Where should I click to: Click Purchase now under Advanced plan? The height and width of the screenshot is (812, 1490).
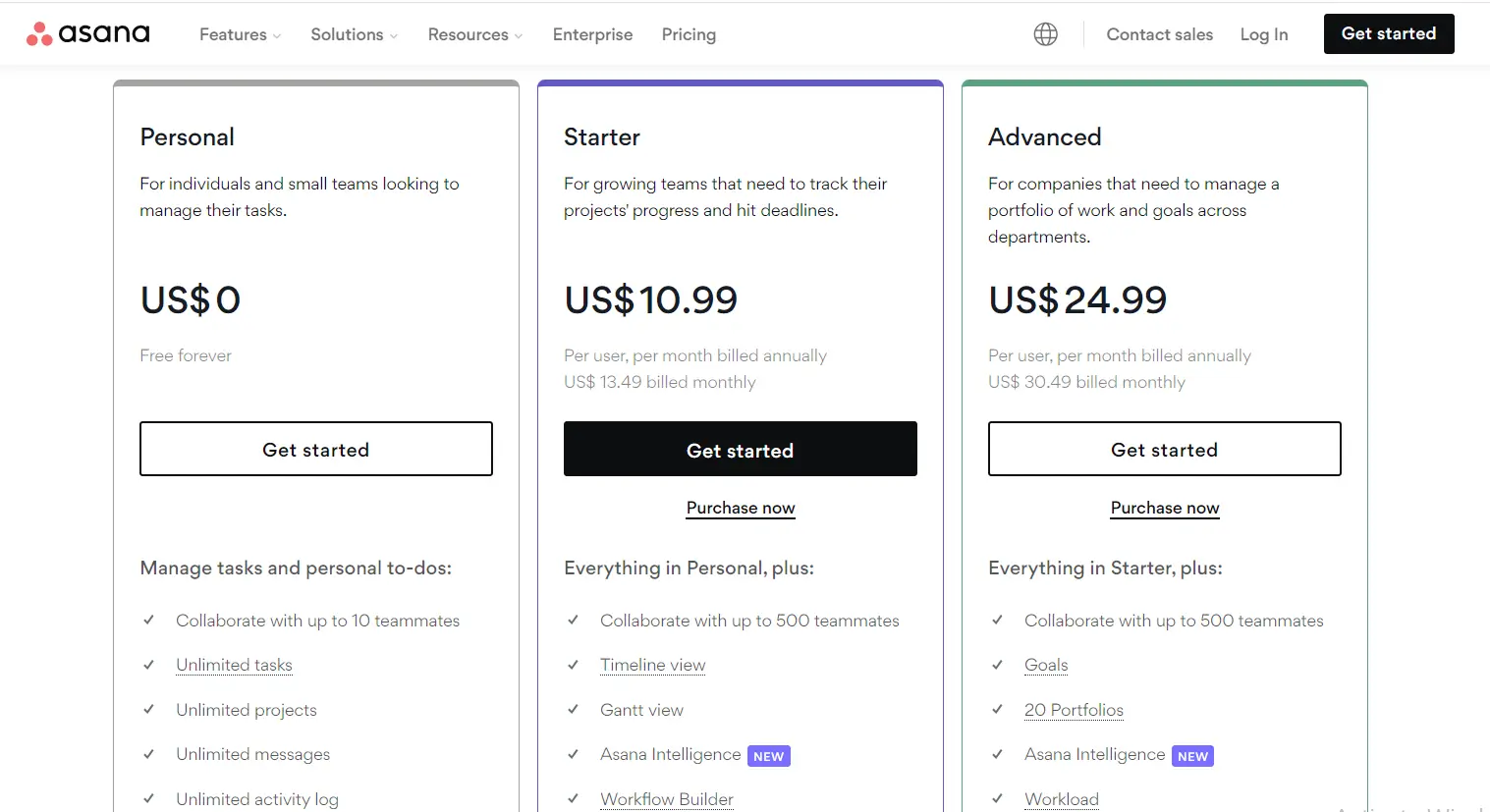1165,508
